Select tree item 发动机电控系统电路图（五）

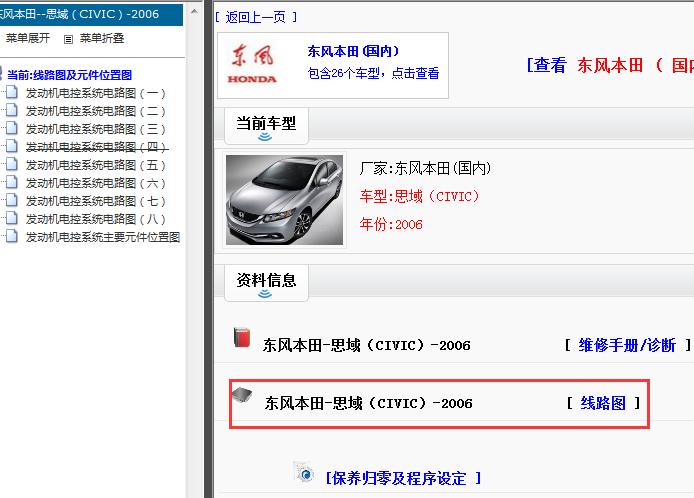tap(95, 165)
